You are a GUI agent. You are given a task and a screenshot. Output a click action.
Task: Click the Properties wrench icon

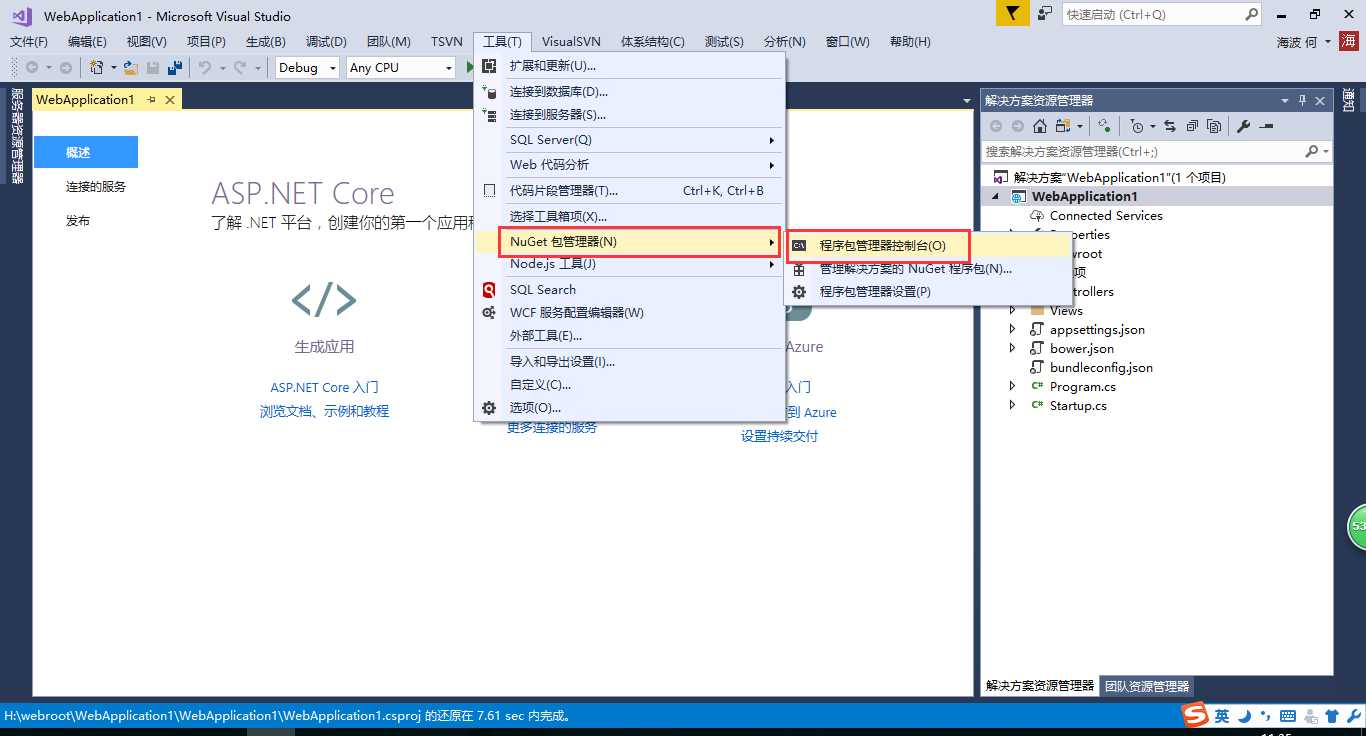pyautogui.click(x=1244, y=126)
